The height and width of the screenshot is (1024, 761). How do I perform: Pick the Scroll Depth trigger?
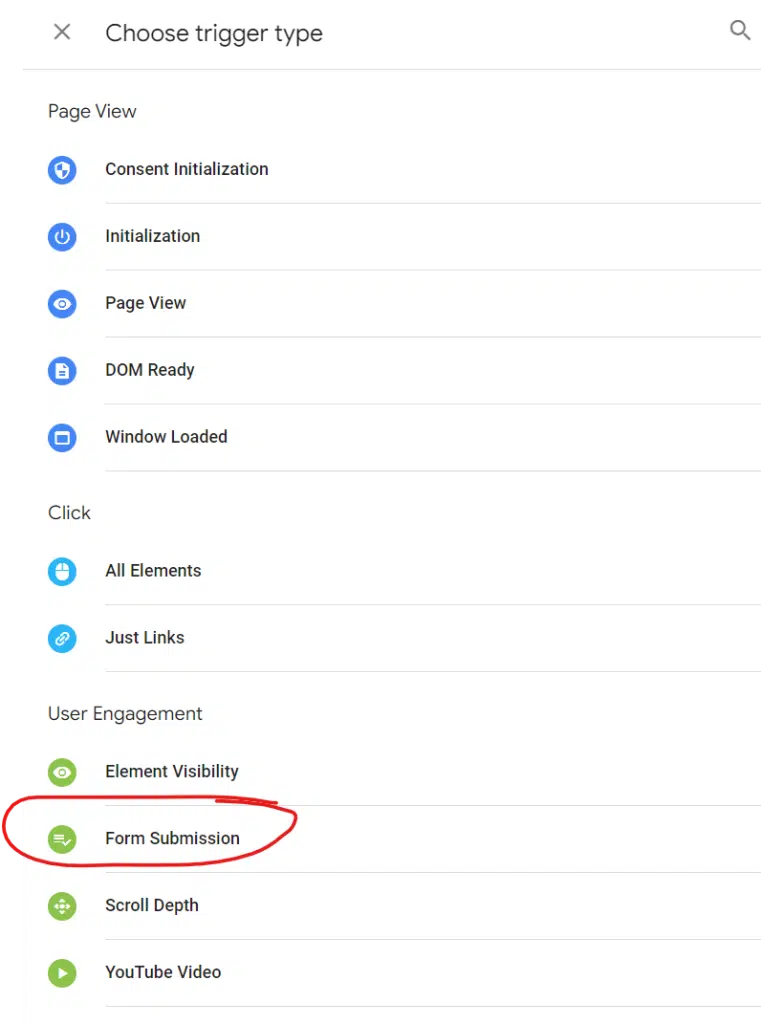(392, 906)
